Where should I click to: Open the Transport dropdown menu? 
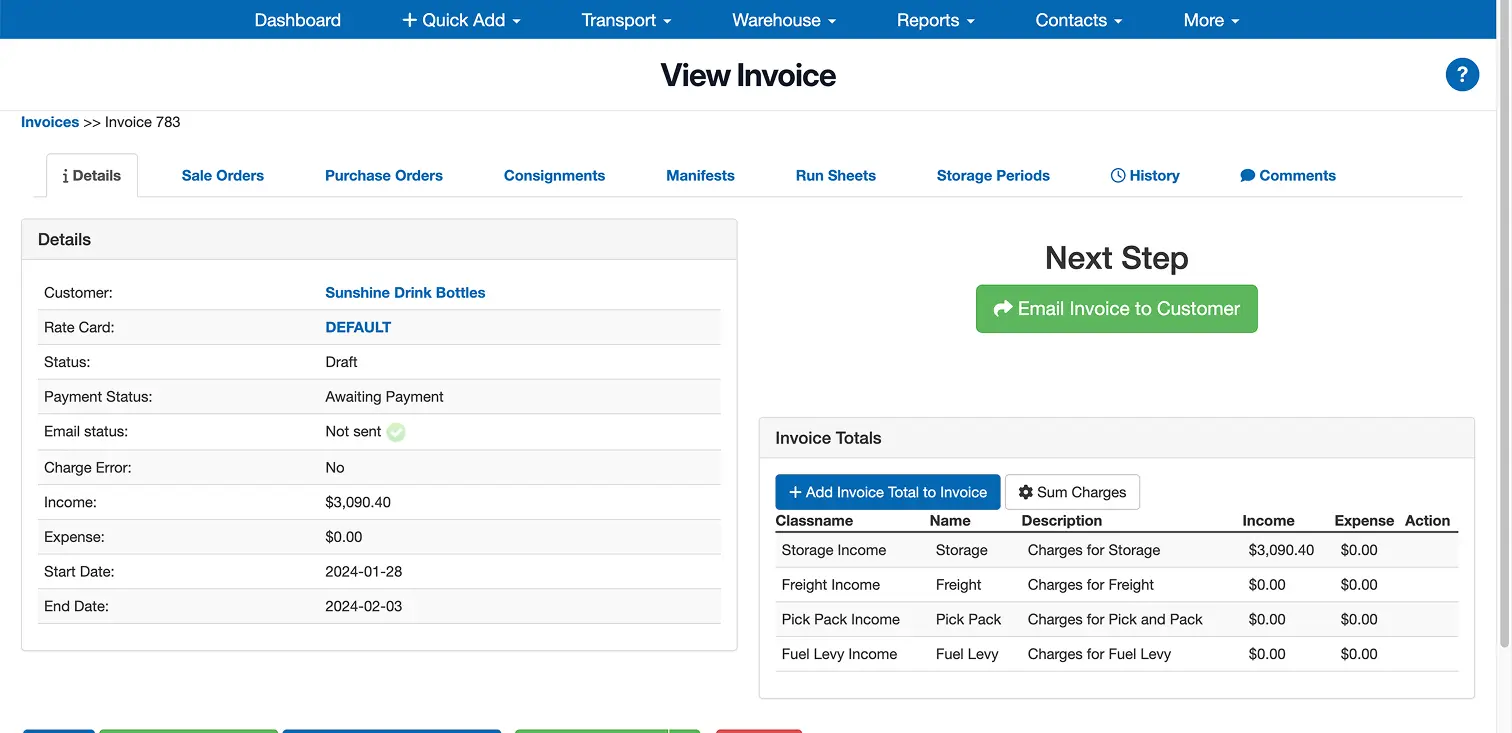click(626, 19)
